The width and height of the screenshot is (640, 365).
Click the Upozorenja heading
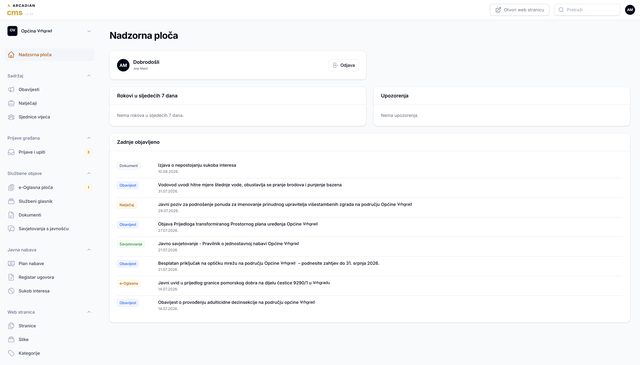click(x=394, y=96)
